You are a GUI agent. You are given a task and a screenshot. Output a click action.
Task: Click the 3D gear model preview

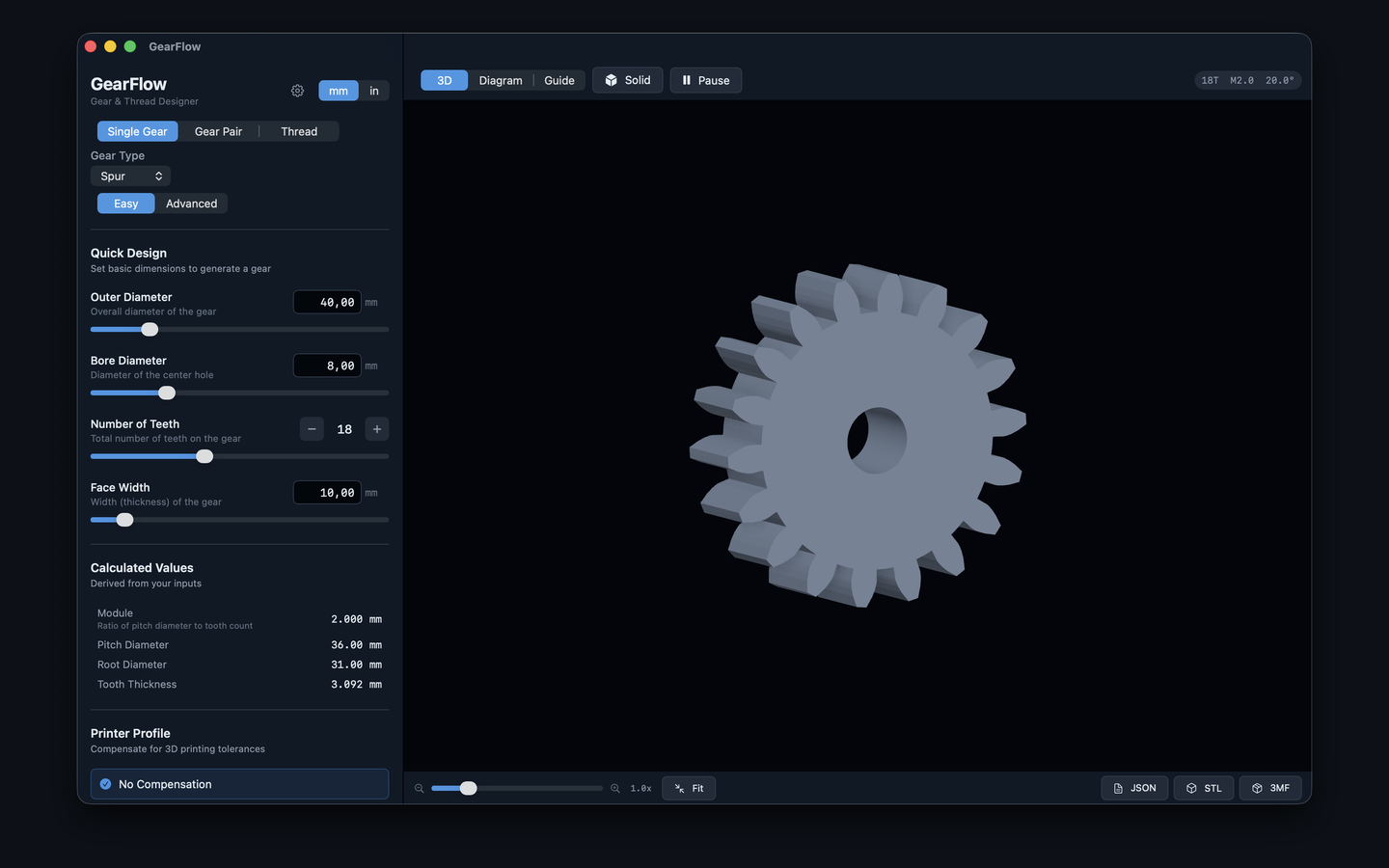(x=858, y=435)
